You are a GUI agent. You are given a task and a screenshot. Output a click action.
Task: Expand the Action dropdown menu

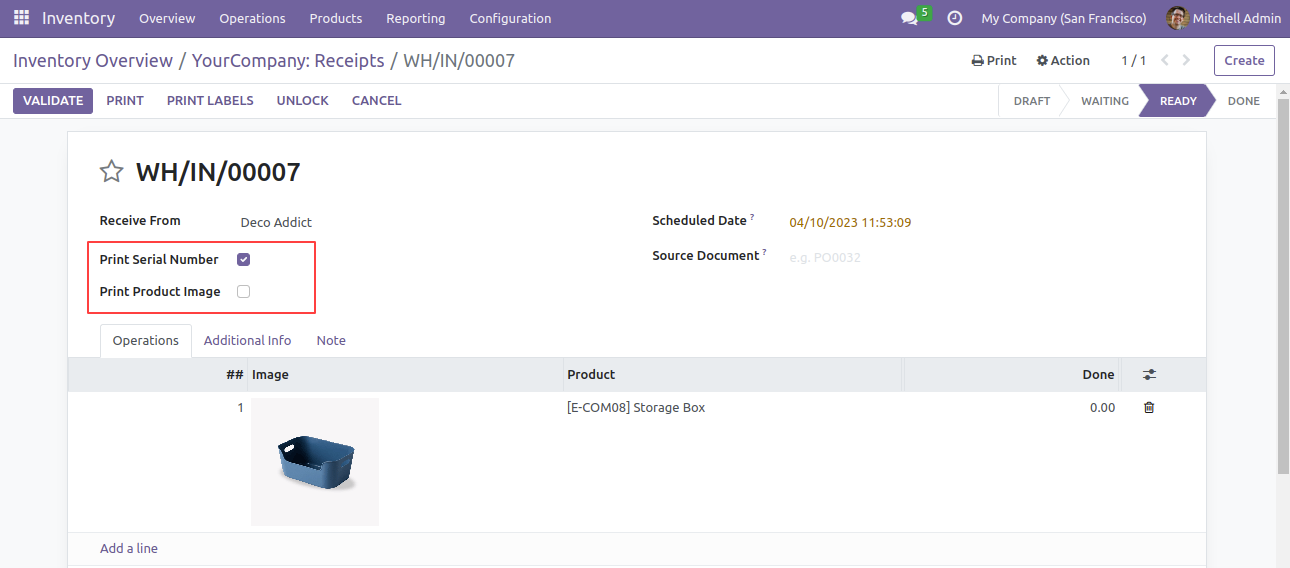pos(1063,60)
